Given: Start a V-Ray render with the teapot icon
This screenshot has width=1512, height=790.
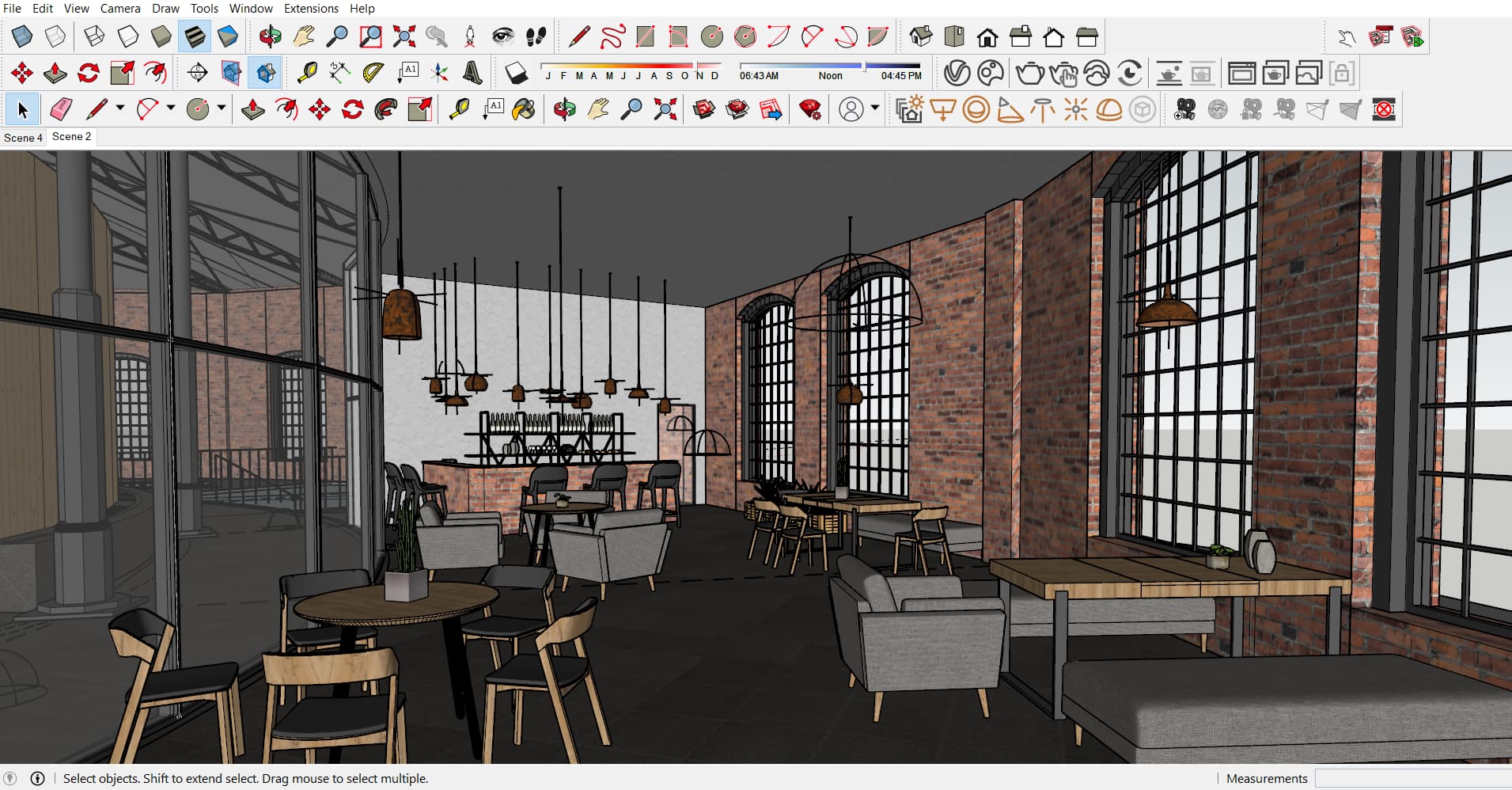Looking at the screenshot, I should click(1029, 74).
